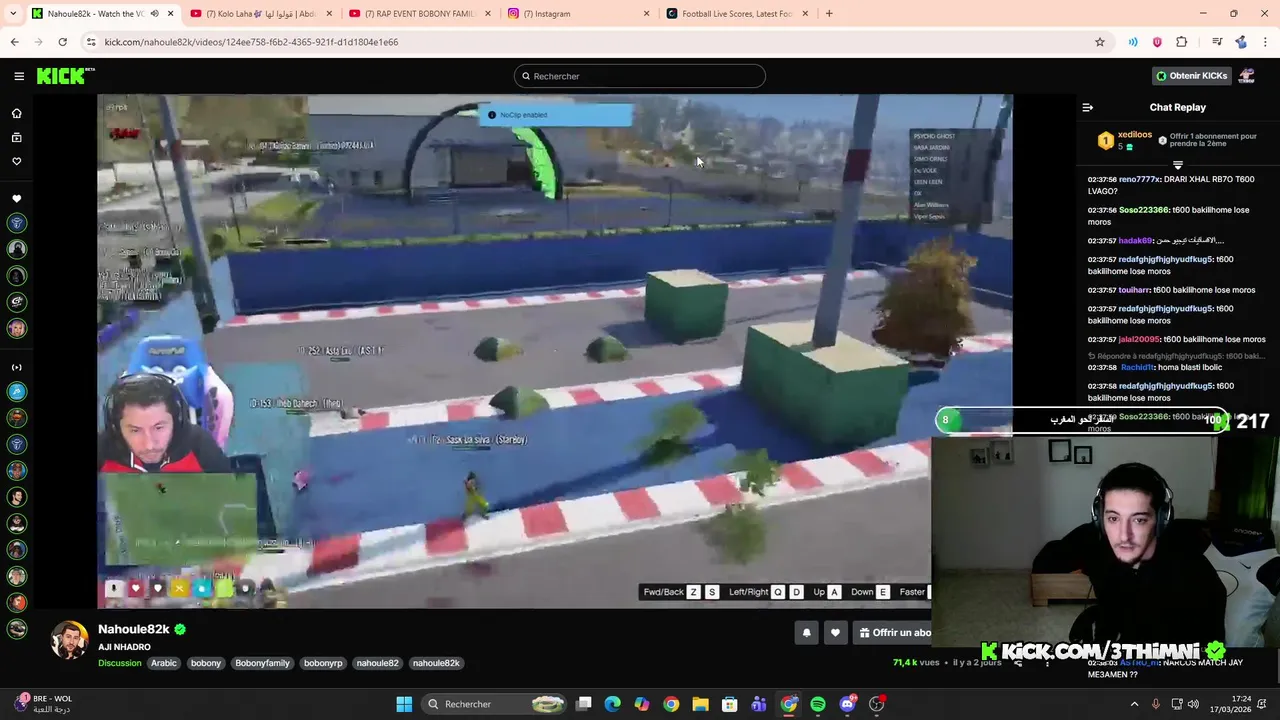Select the nahoule82k tag
Image resolution: width=1280 pixels, height=720 pixels.
[436, 663]
